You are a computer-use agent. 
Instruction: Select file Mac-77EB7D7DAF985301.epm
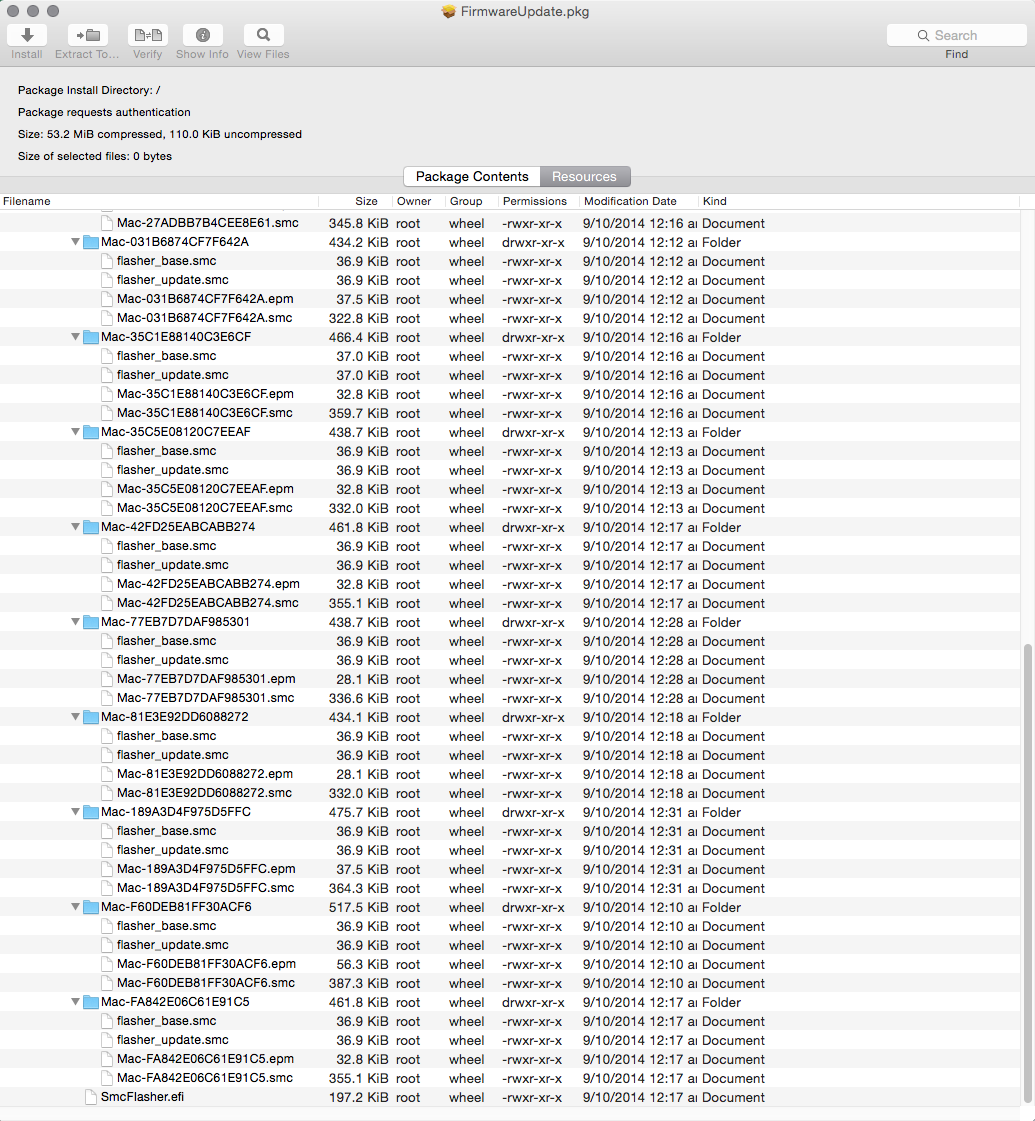pyautogui.click(x=207, y=679)
